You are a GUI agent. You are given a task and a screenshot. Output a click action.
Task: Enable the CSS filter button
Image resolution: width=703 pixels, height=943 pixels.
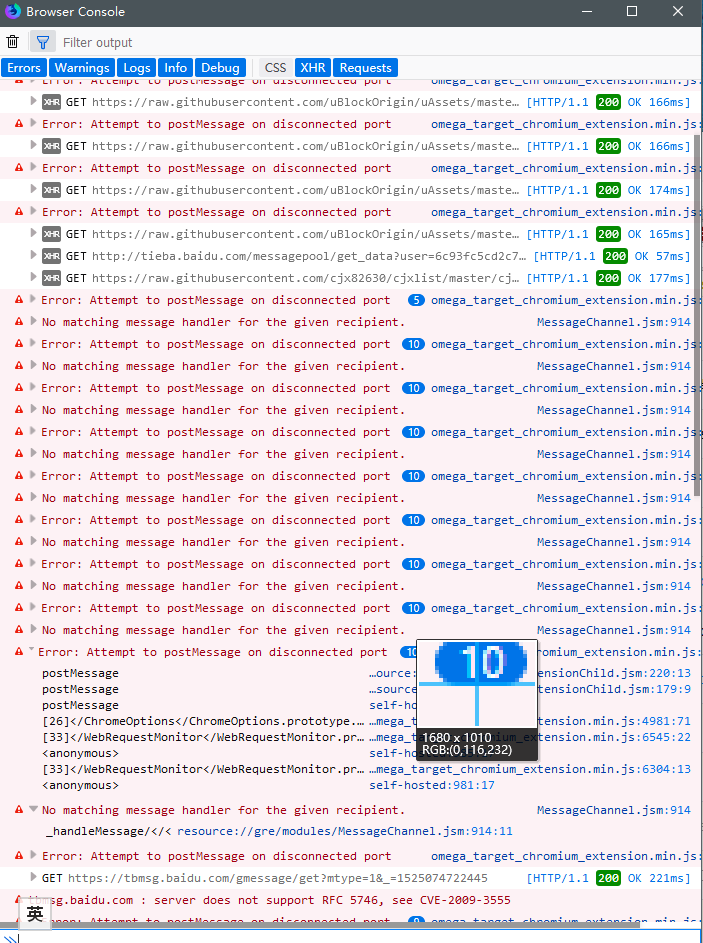[275, 67]
